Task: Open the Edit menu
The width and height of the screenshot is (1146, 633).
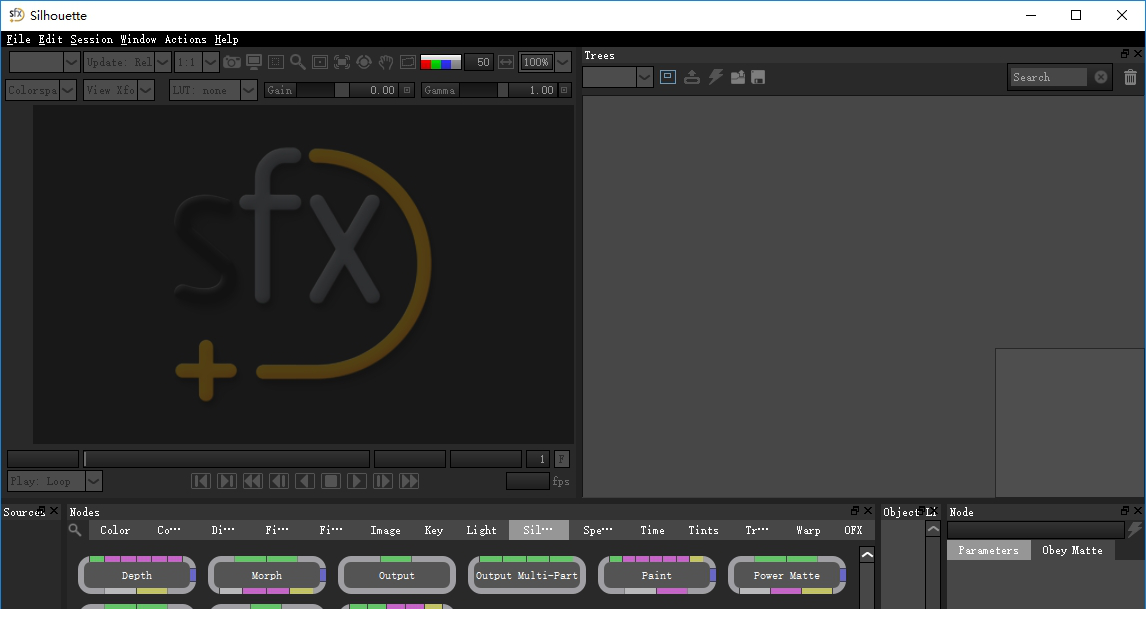Action: click(50, 39)
